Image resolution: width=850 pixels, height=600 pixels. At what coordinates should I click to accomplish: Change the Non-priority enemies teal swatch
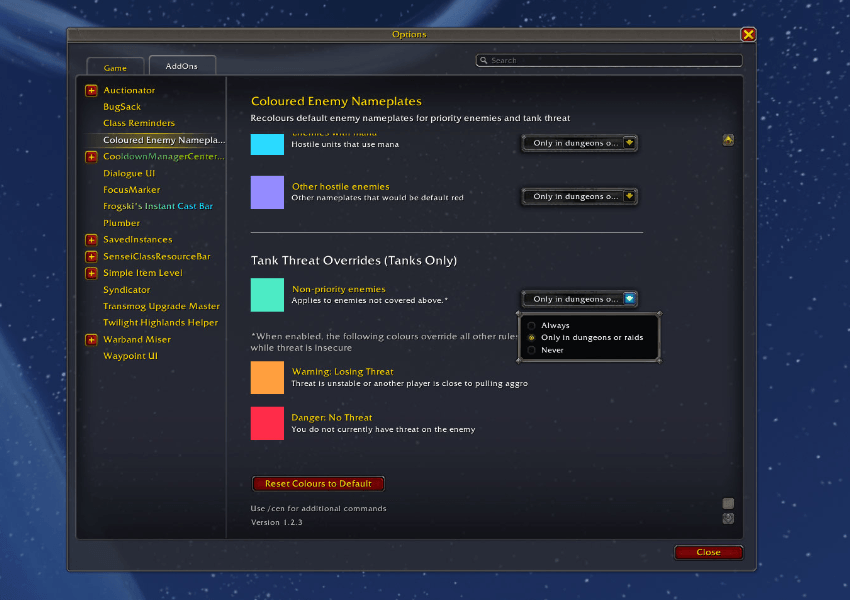(x=267, y=295)
